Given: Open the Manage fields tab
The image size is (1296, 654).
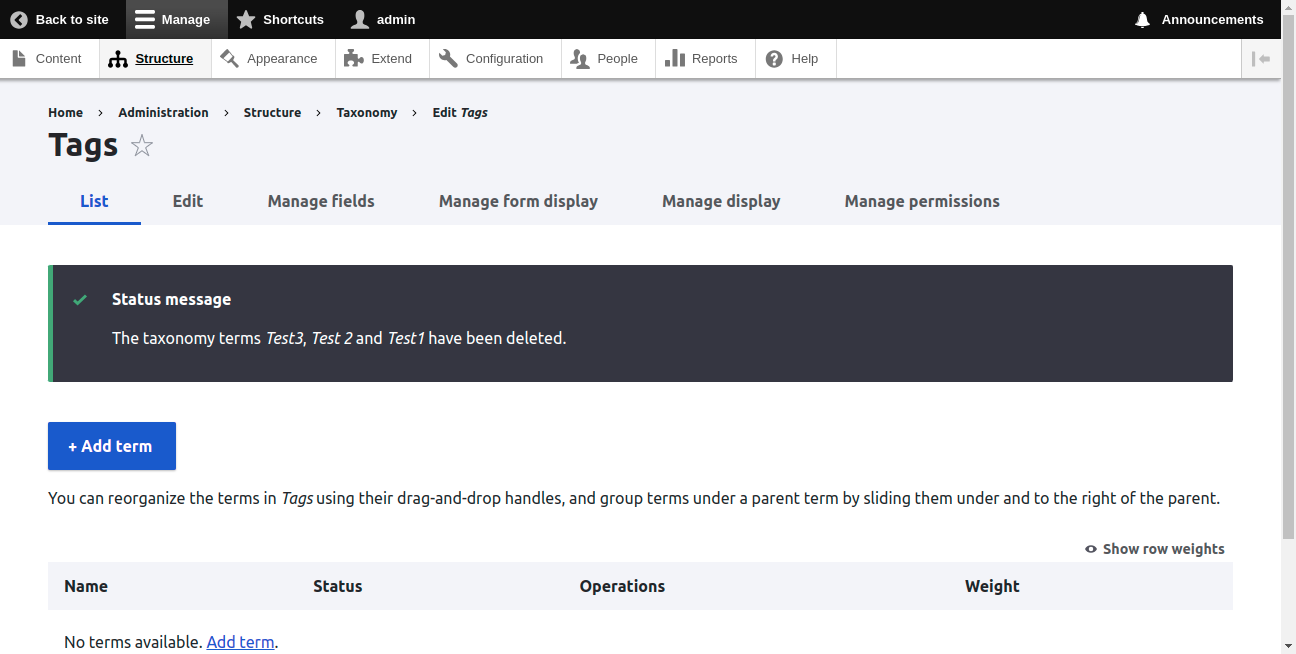Looking at the screenshot, I should (321, 201).
